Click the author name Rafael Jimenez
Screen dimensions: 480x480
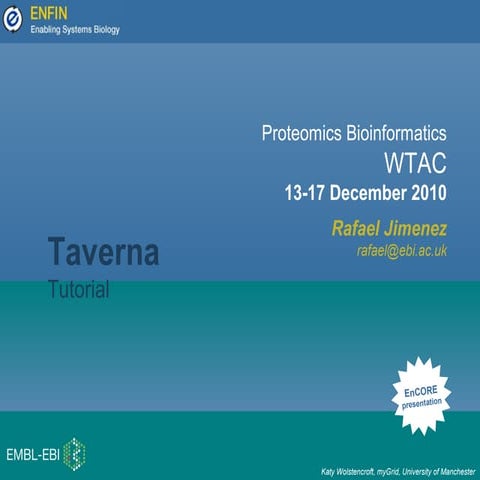[389, 229]
